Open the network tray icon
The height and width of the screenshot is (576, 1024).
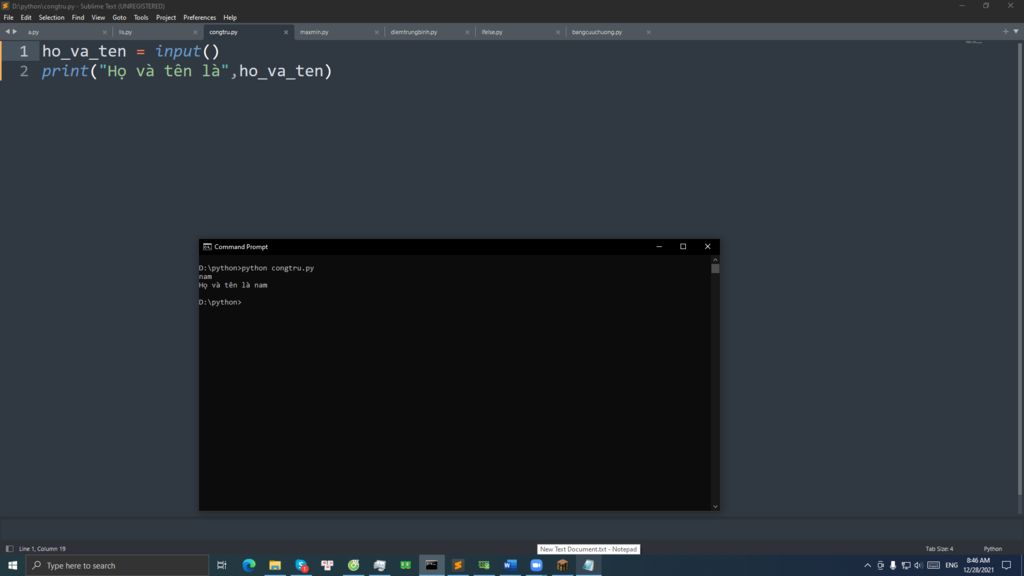[906, 566]
